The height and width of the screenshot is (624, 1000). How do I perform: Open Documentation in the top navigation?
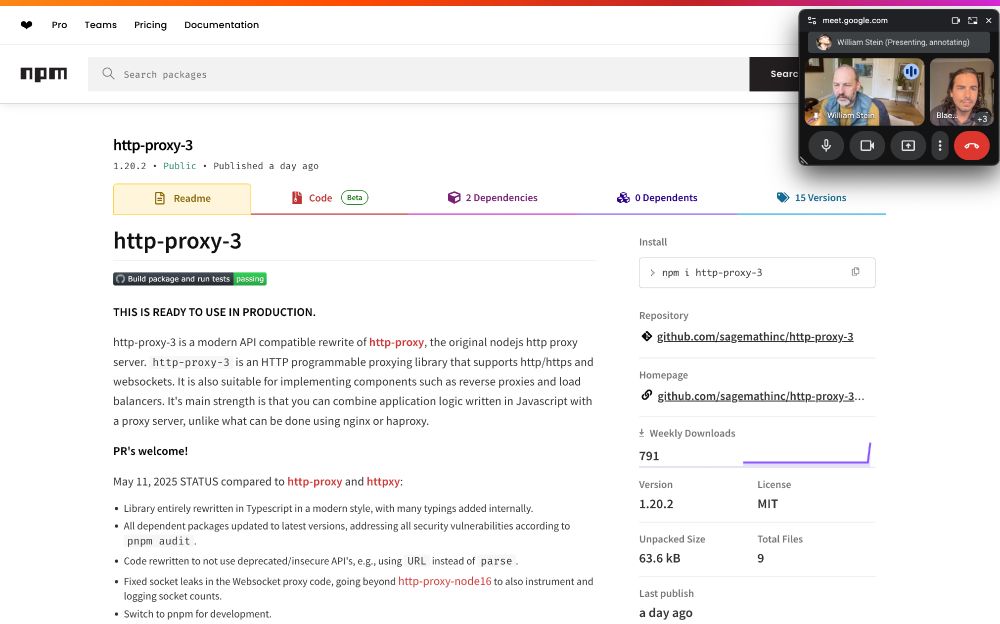coord(221,25)
